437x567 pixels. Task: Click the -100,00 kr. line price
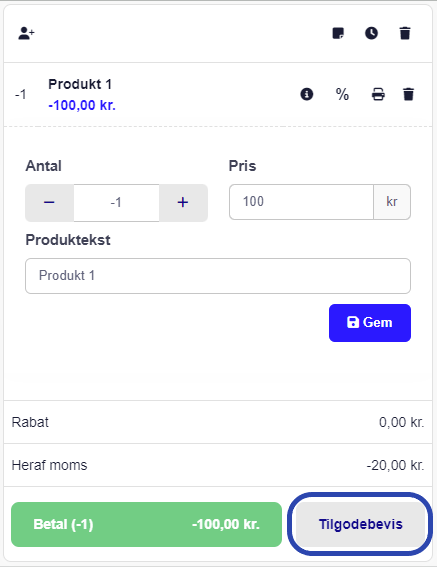point(82,105)
